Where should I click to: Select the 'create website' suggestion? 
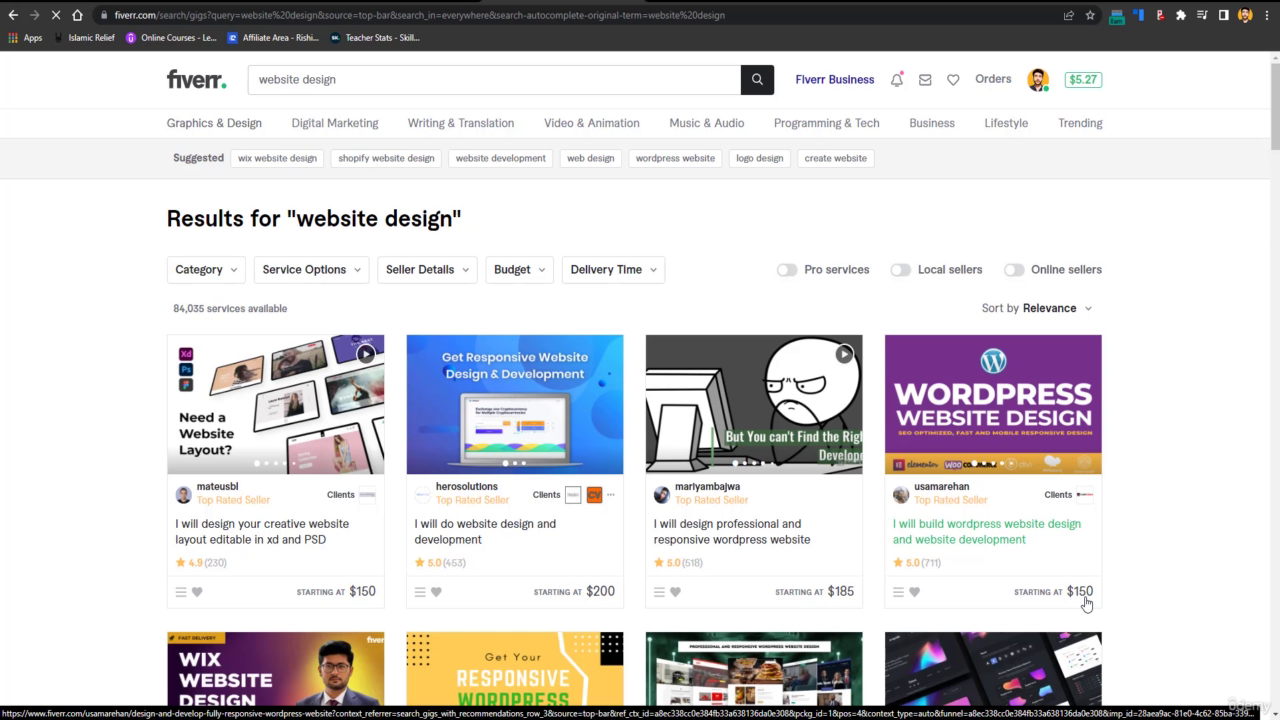[x=836, y=158]
